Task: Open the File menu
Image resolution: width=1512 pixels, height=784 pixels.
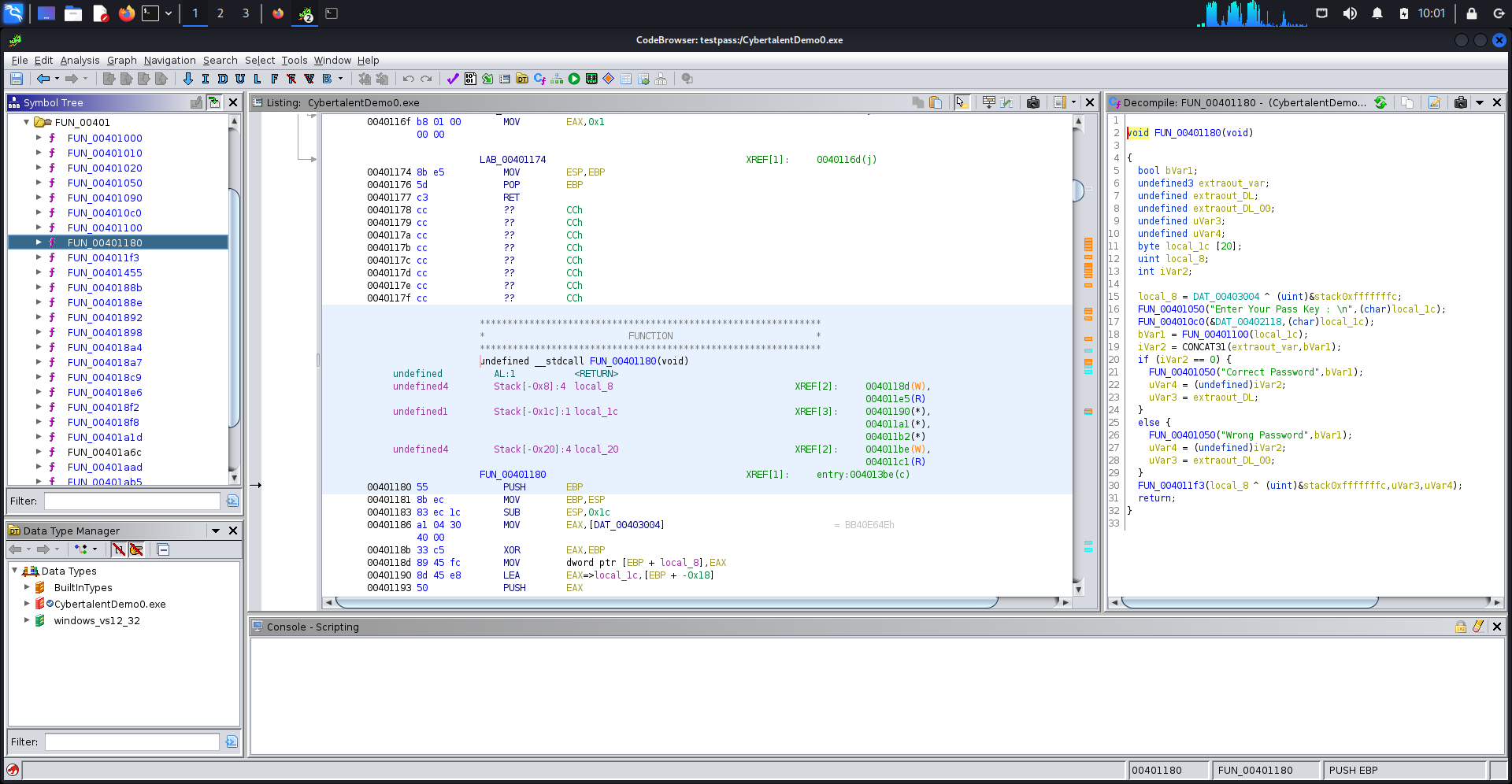Action: coord(20,60)
